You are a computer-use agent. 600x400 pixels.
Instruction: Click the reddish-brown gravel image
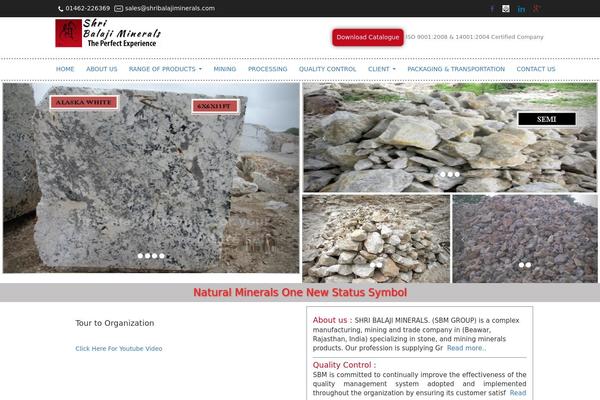[x=525, y=239]
